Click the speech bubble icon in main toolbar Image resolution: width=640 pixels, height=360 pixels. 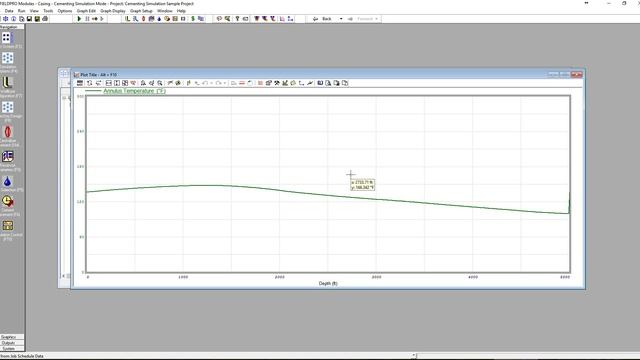[219, 19]
